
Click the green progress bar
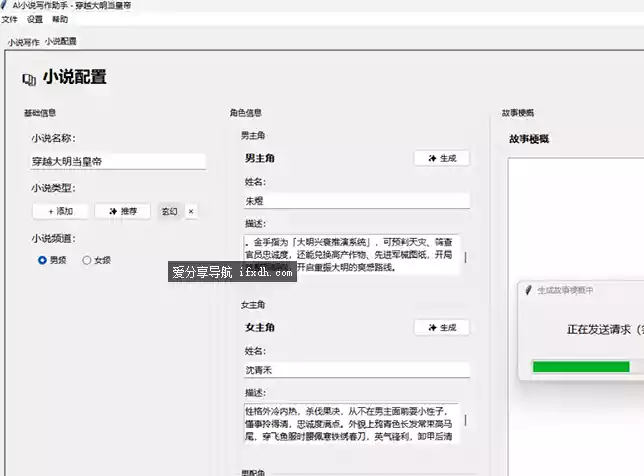click(581, 366)
